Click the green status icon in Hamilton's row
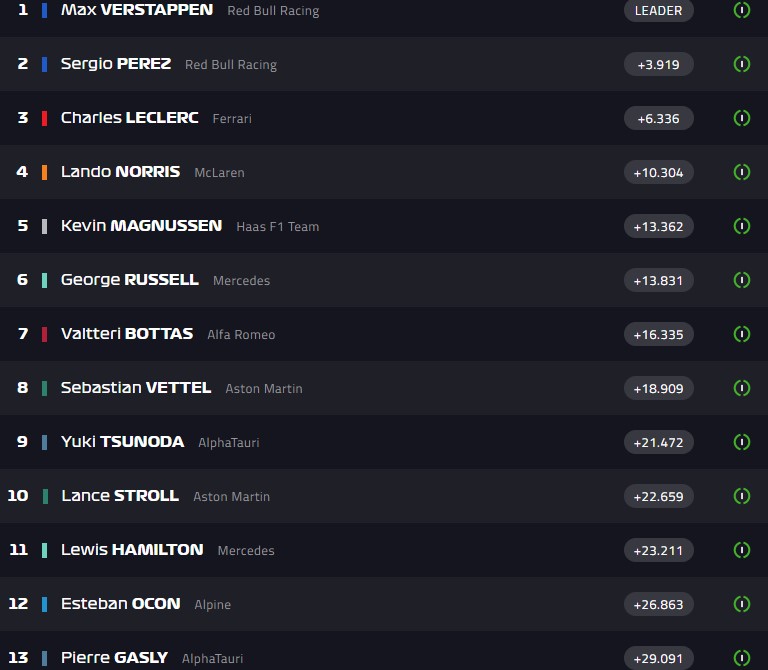 (741, 550)
